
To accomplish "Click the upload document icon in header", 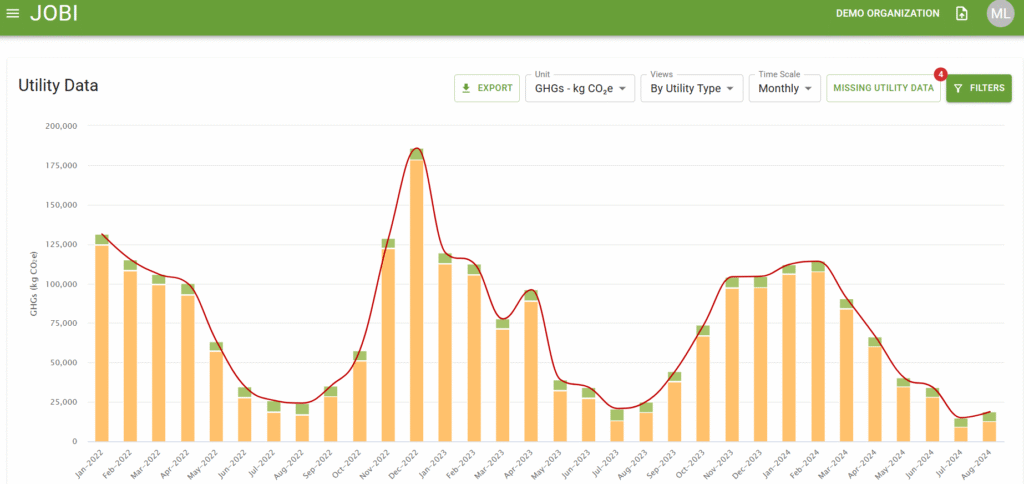I will click(961, 14).
